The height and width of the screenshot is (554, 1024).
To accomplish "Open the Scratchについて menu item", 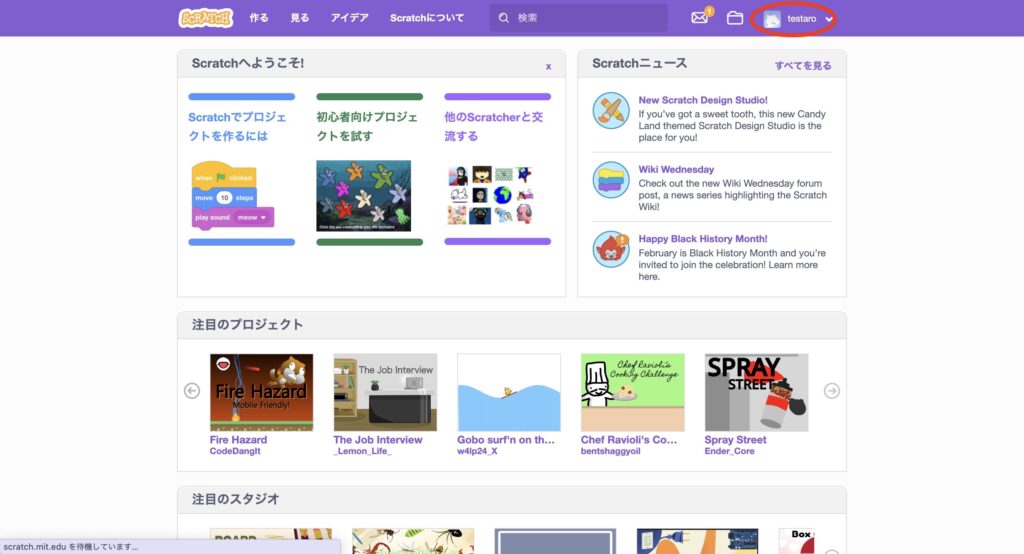I will [427, 18].
